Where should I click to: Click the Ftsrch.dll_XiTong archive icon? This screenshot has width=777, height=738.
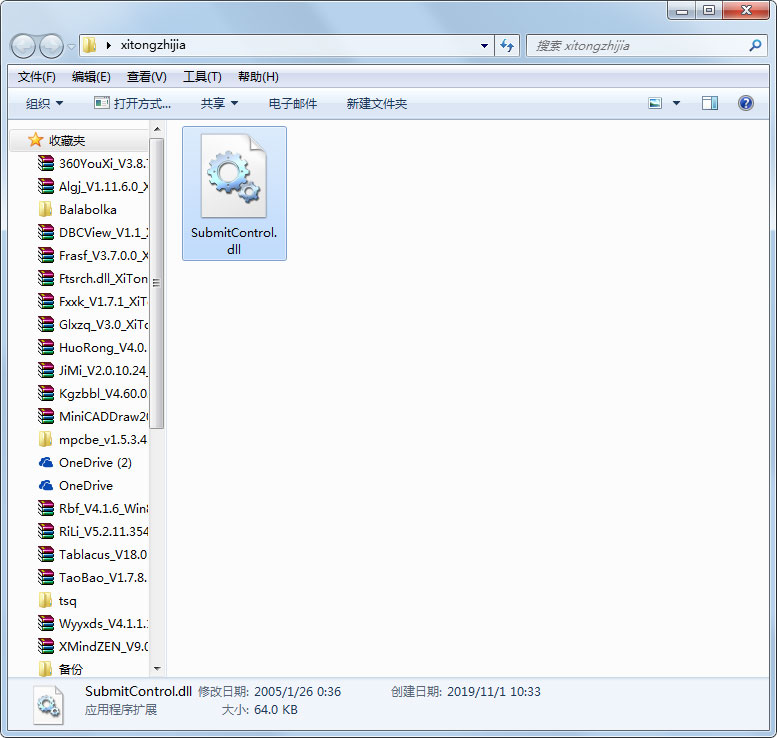pyautogui.click(x=46, y=279)
